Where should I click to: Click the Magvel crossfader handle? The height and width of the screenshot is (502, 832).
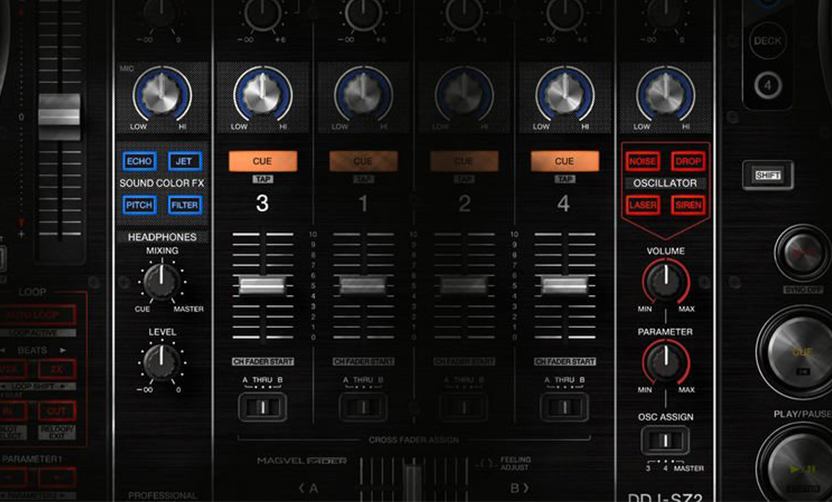[412, 483]
